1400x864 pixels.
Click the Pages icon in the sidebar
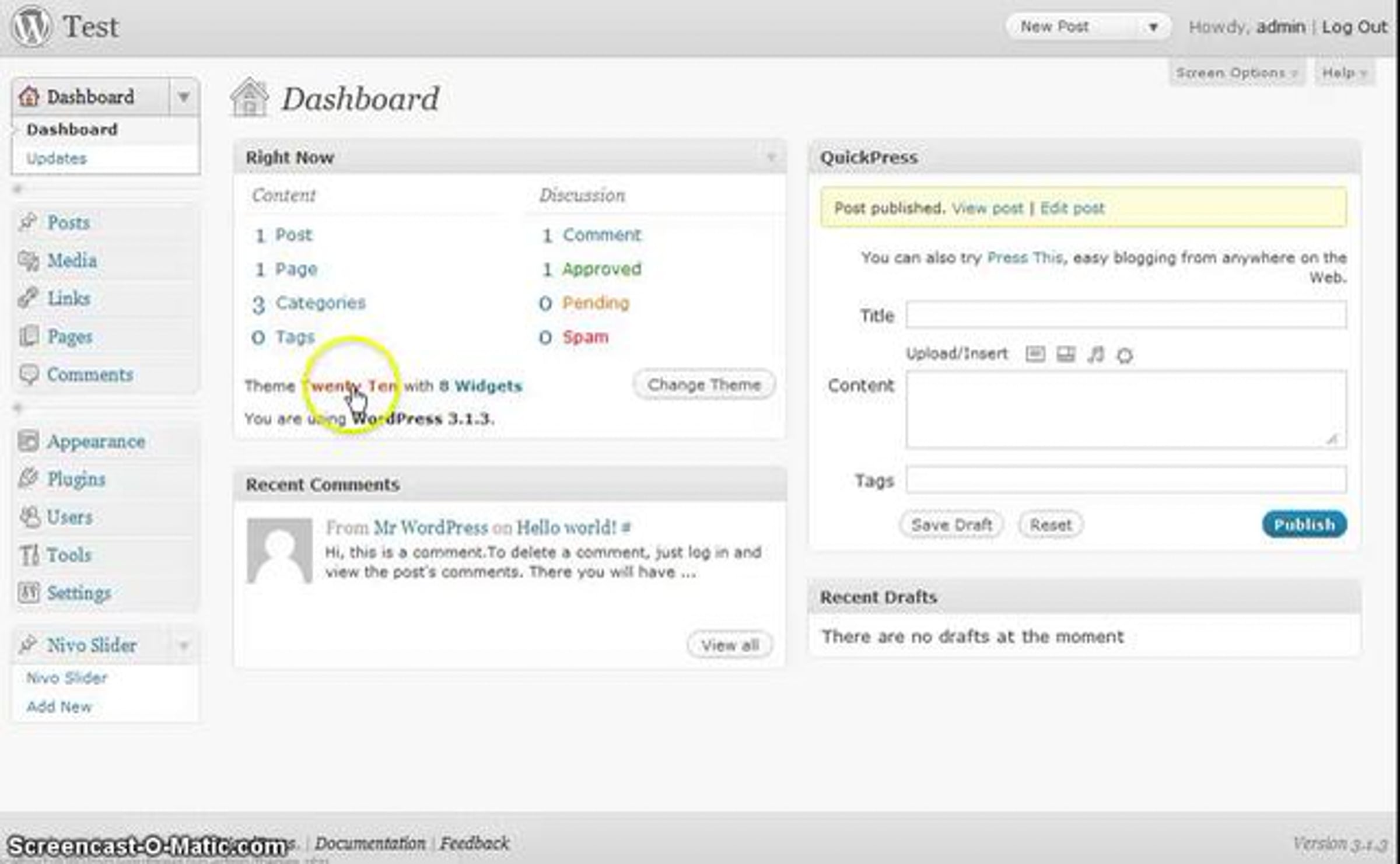click(28, 336)
